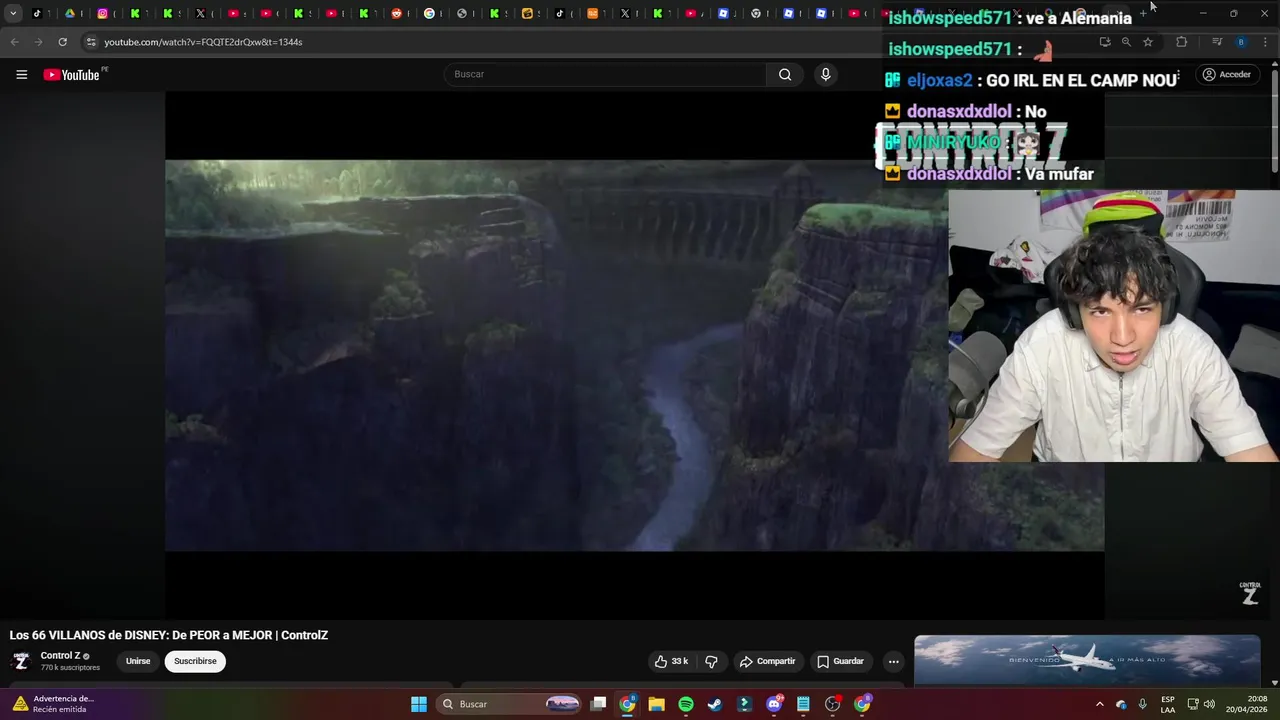Go to the YouTube home logo
The image size is (1280, 720).
pyautogui.click(x=72, y=75)
